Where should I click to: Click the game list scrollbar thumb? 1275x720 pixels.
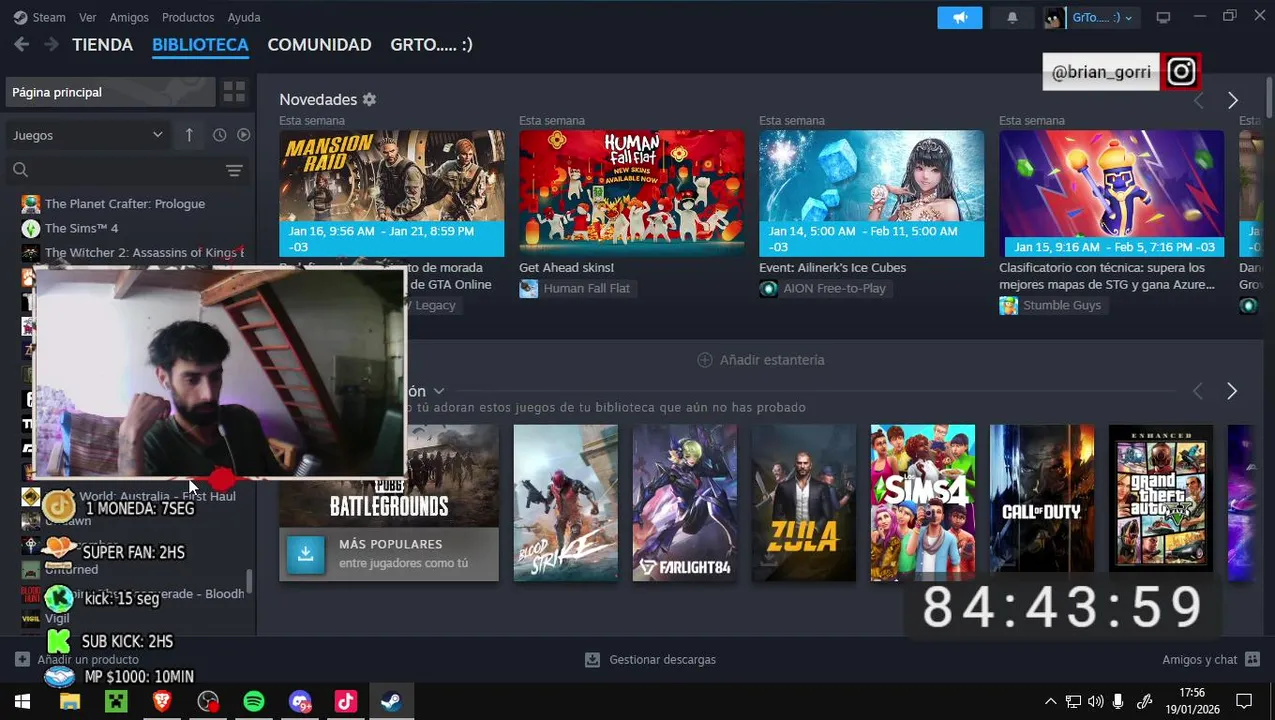point(250,581)
